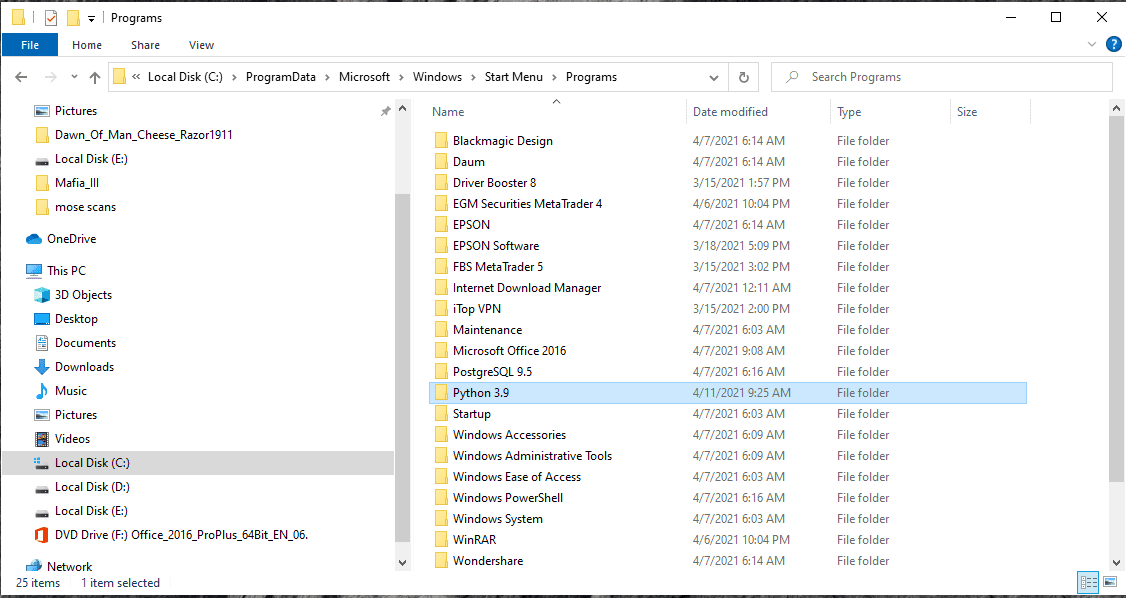Image resolution: width=1126 pixels, height=598 pixels.
Task: Click the New folder icon in title bar
Action: coord(73,18)
